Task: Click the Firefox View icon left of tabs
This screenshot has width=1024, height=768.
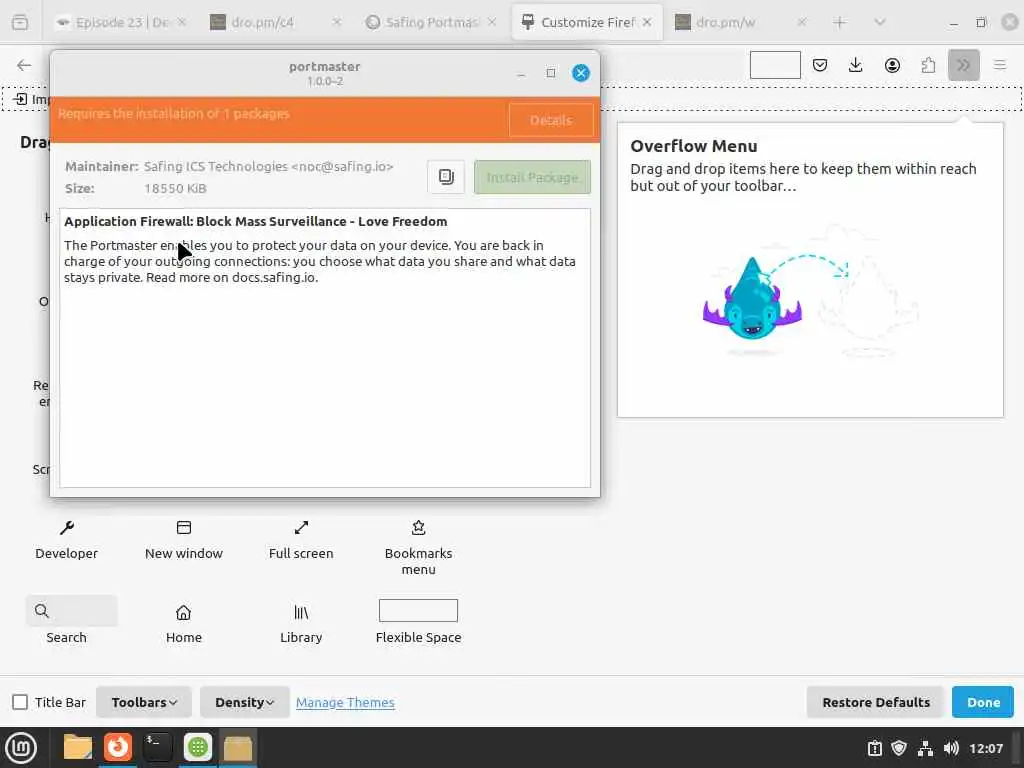Action: pos(20,22)
